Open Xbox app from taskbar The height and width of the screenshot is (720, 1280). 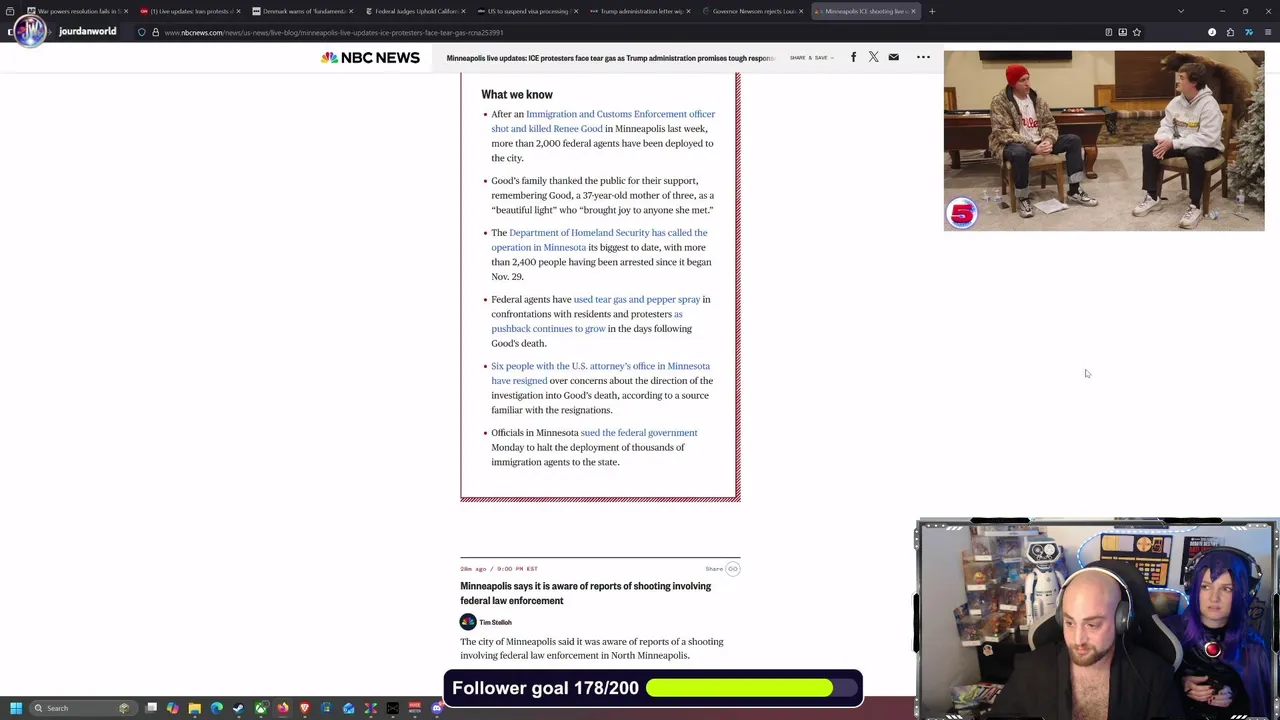click(x=261, y=708)
